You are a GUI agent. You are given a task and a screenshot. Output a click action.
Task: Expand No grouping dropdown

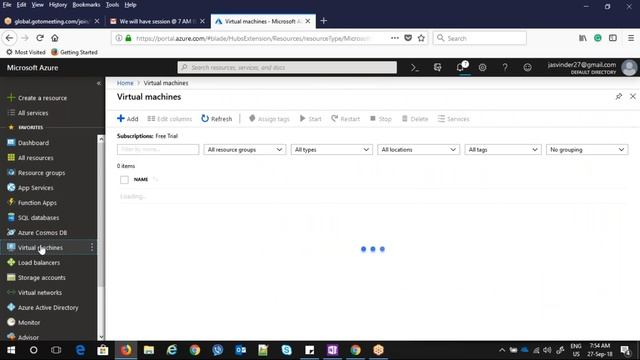tap(587, 150)
